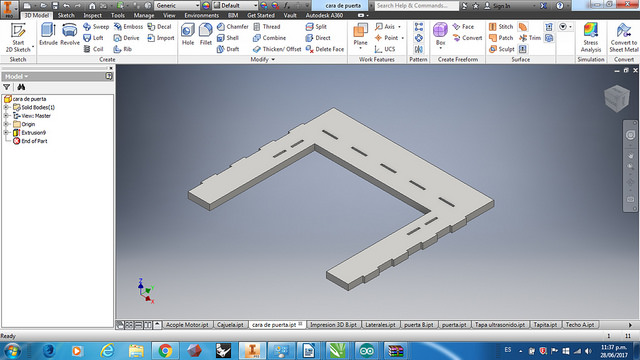Create a work Point
The width and height of the screenshot is (640, 360).
[386, 38]
